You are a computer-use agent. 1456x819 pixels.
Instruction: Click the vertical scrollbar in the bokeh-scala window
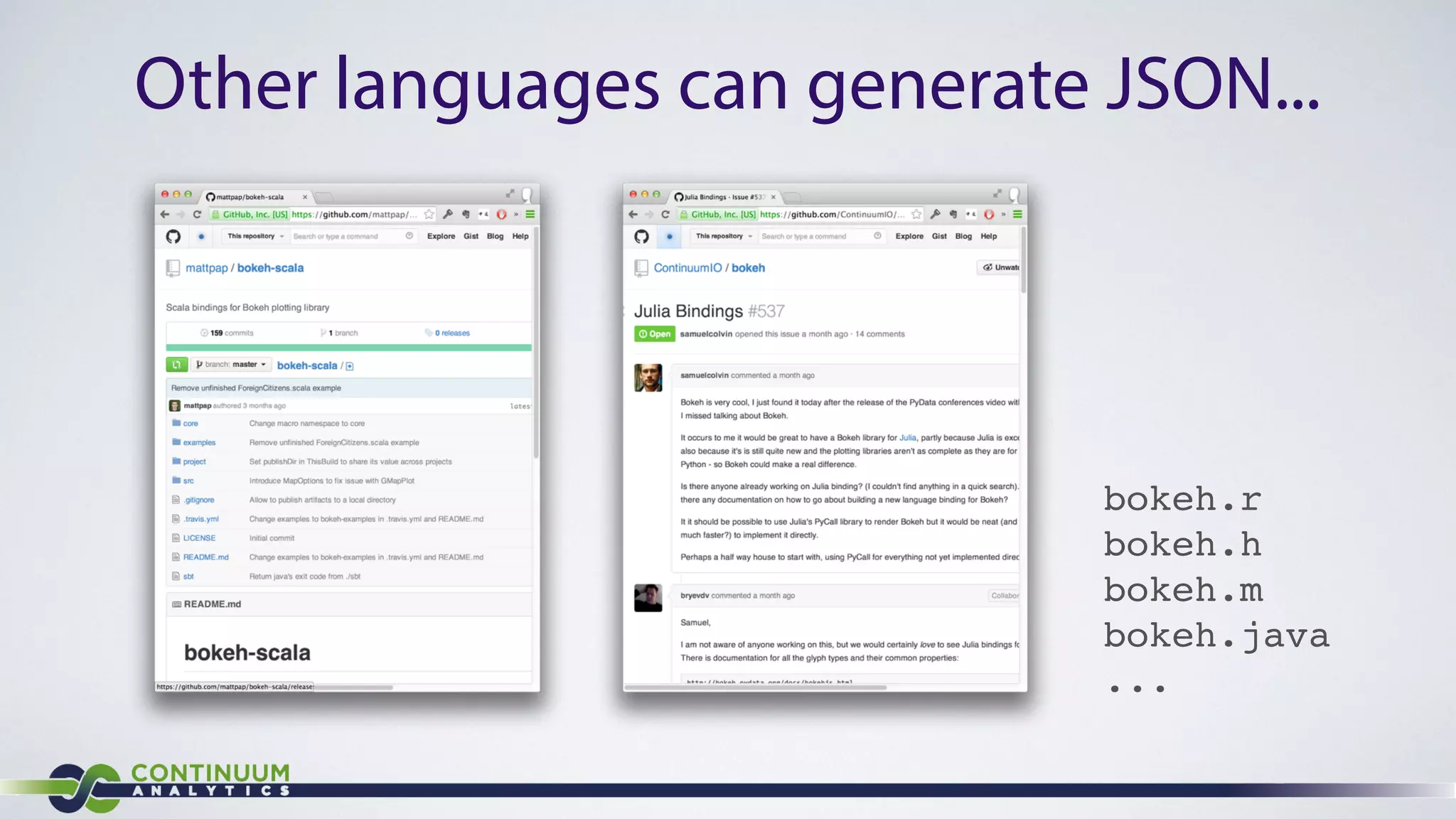535,341
